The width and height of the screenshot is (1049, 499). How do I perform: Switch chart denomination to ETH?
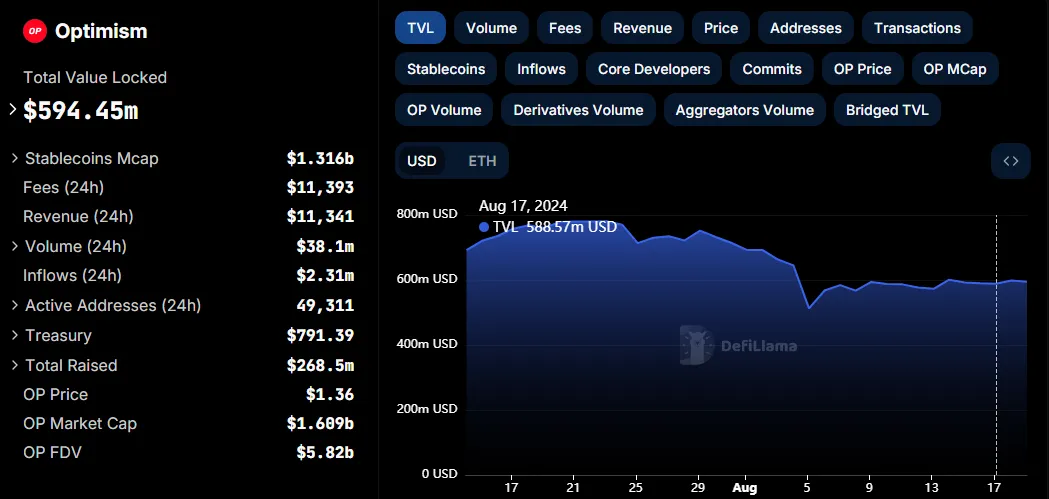[x=482, y=161]
